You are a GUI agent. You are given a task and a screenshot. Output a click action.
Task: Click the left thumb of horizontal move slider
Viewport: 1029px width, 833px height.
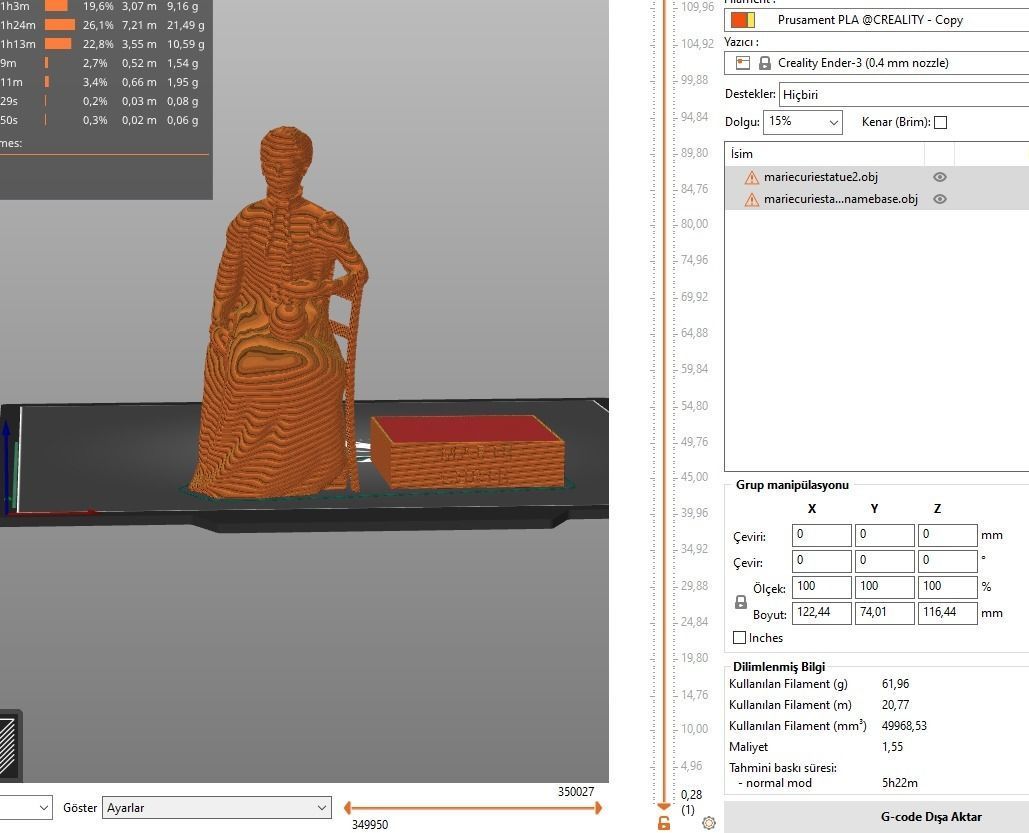pos(348,808)
